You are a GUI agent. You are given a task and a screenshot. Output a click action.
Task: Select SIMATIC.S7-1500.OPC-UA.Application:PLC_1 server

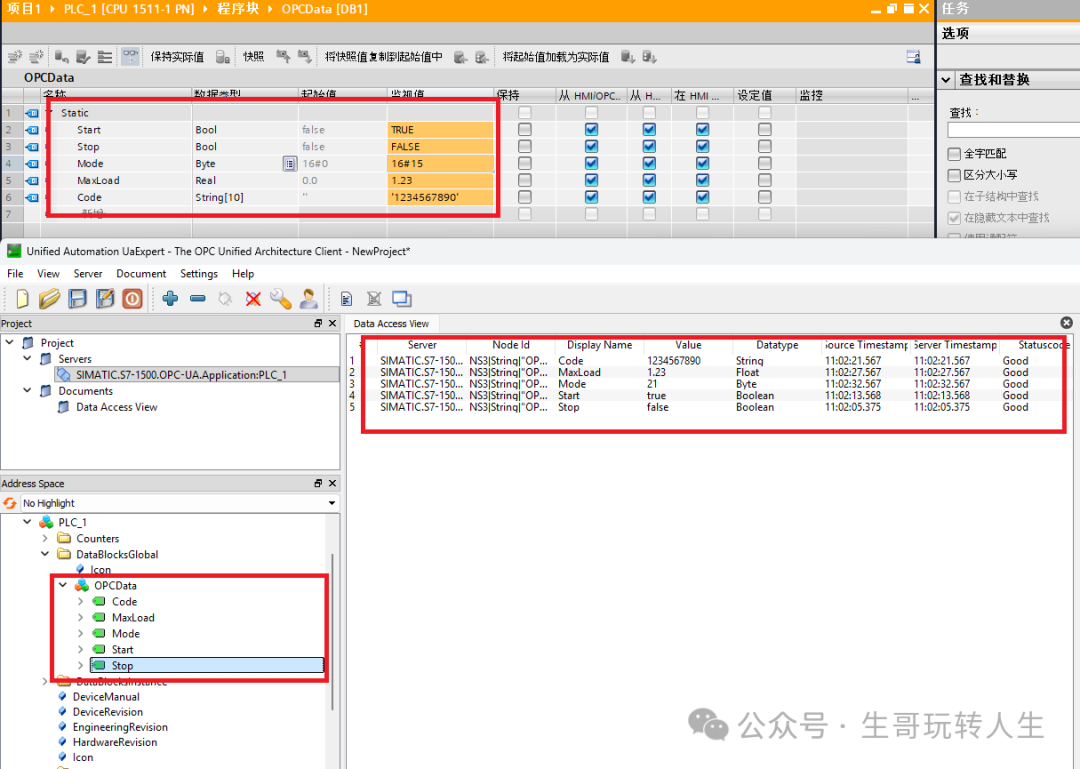coord(182,375)
